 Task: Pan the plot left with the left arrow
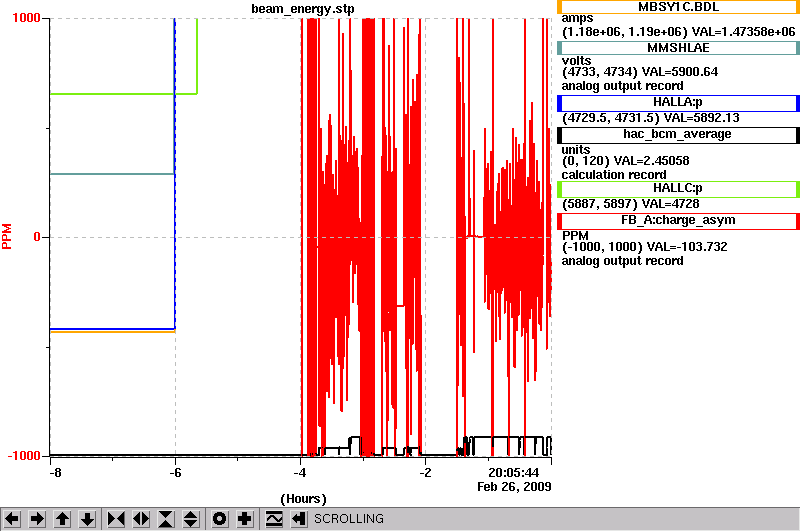coord(12,519)
